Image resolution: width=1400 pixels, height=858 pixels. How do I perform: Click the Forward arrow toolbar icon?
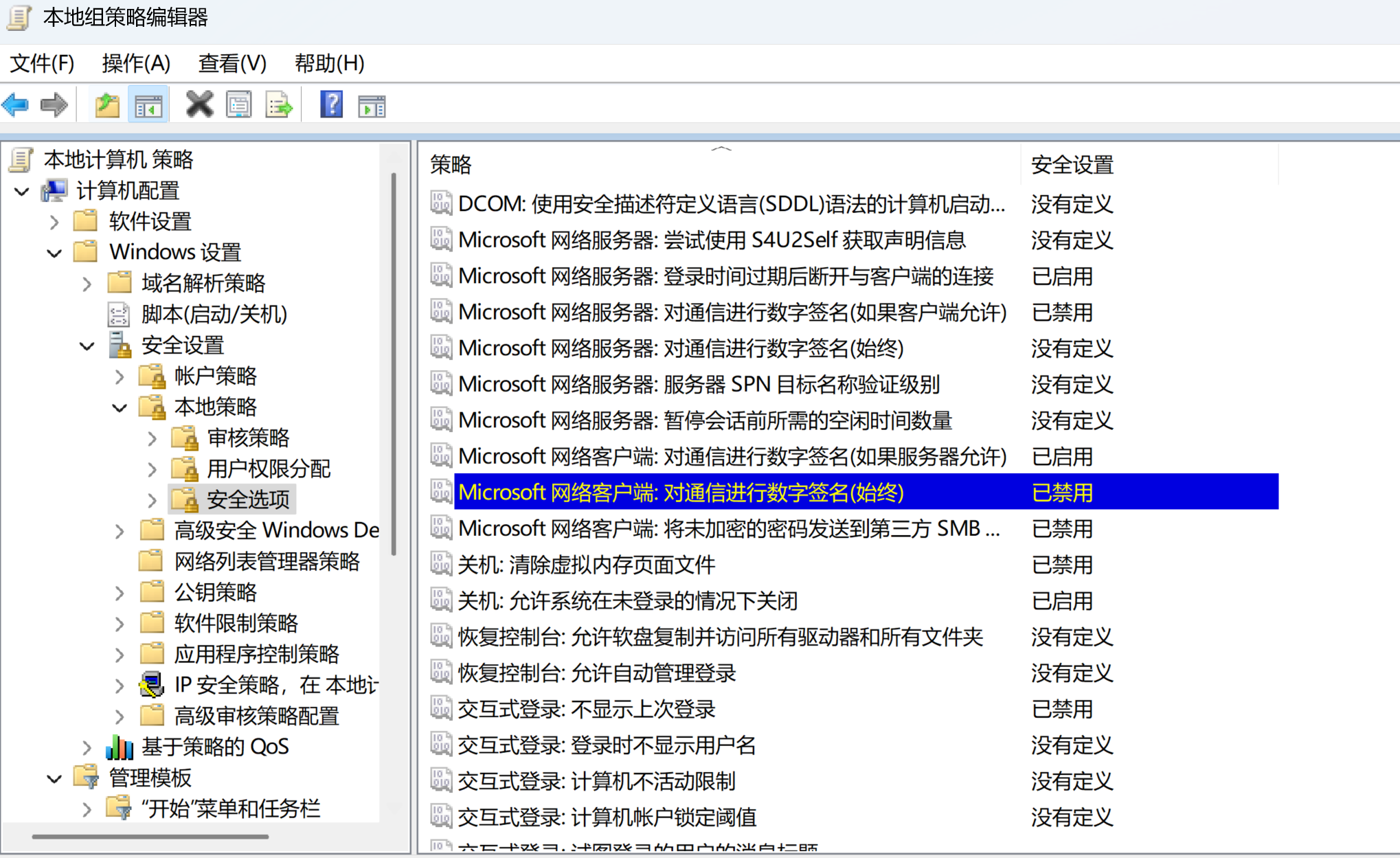[x=54, y=105]
